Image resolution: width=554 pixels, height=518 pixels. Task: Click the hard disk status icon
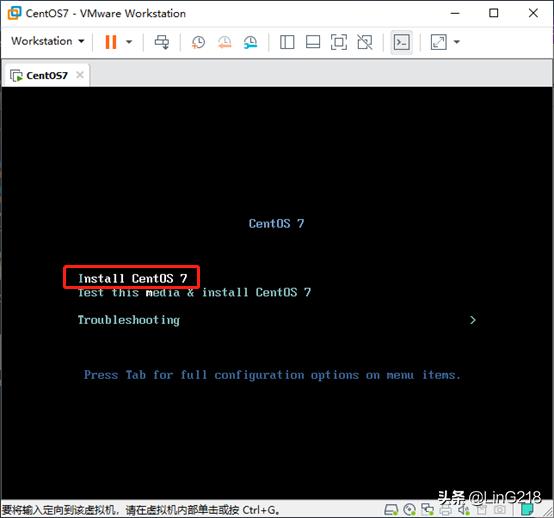[391, 510]
